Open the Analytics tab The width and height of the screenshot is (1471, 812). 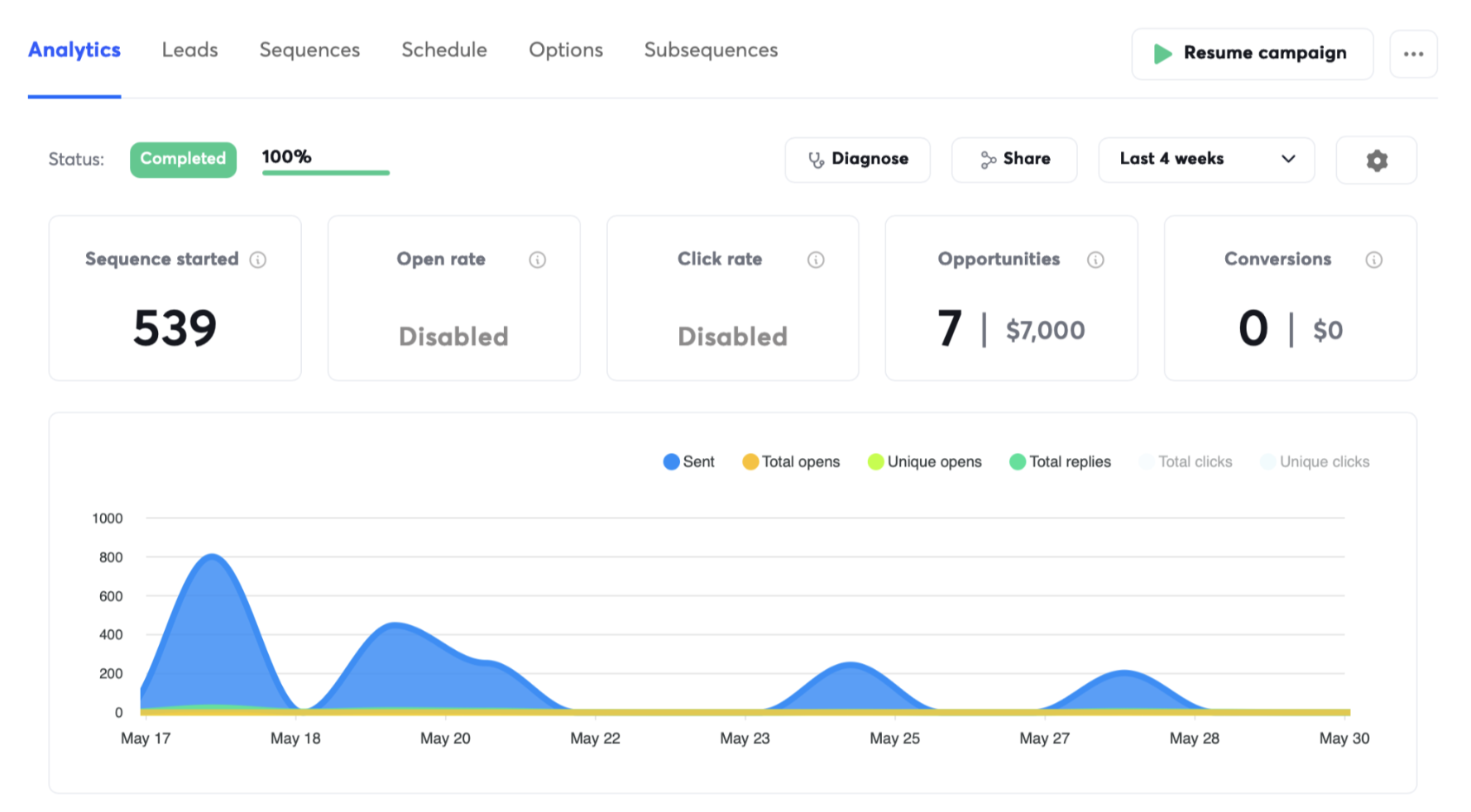74,50
